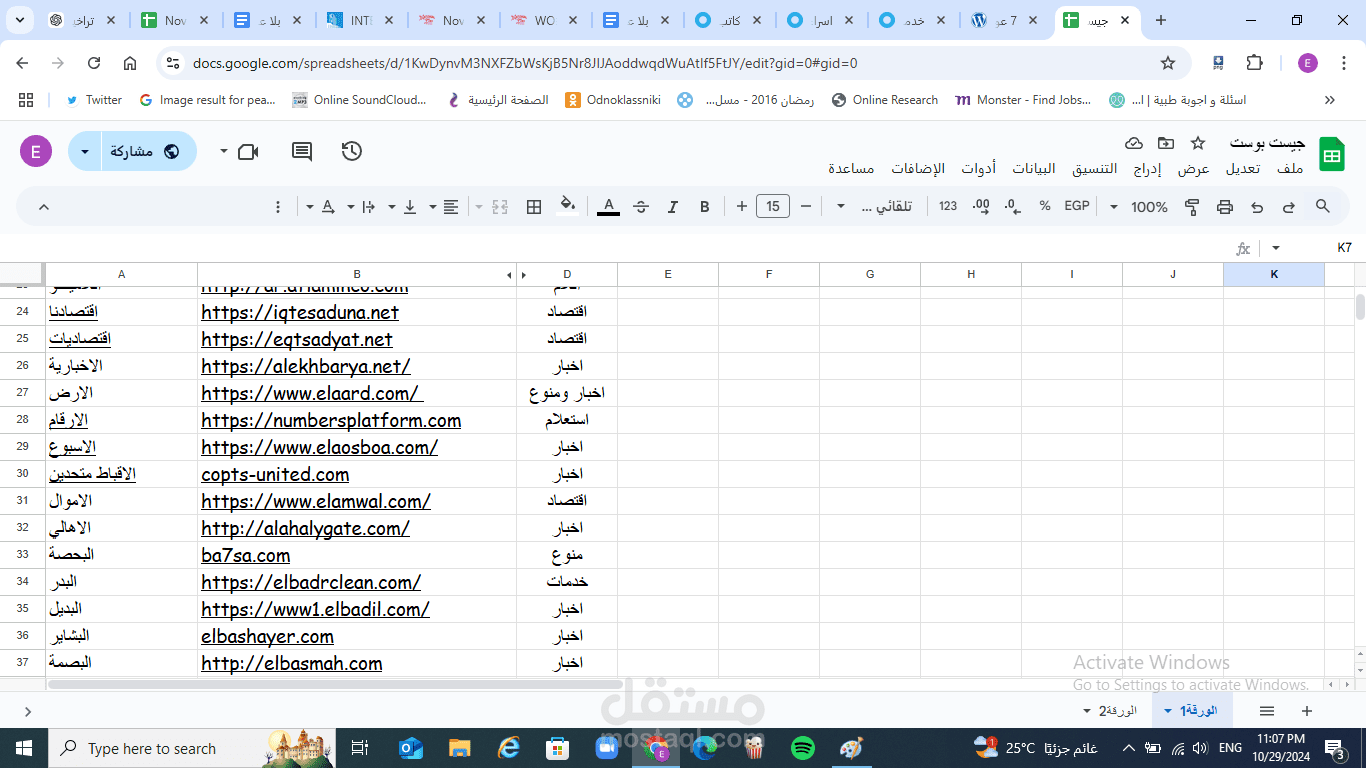Screen dimensions: 1366x768
Task: Open the text color picker
Action: click(608, 207)
